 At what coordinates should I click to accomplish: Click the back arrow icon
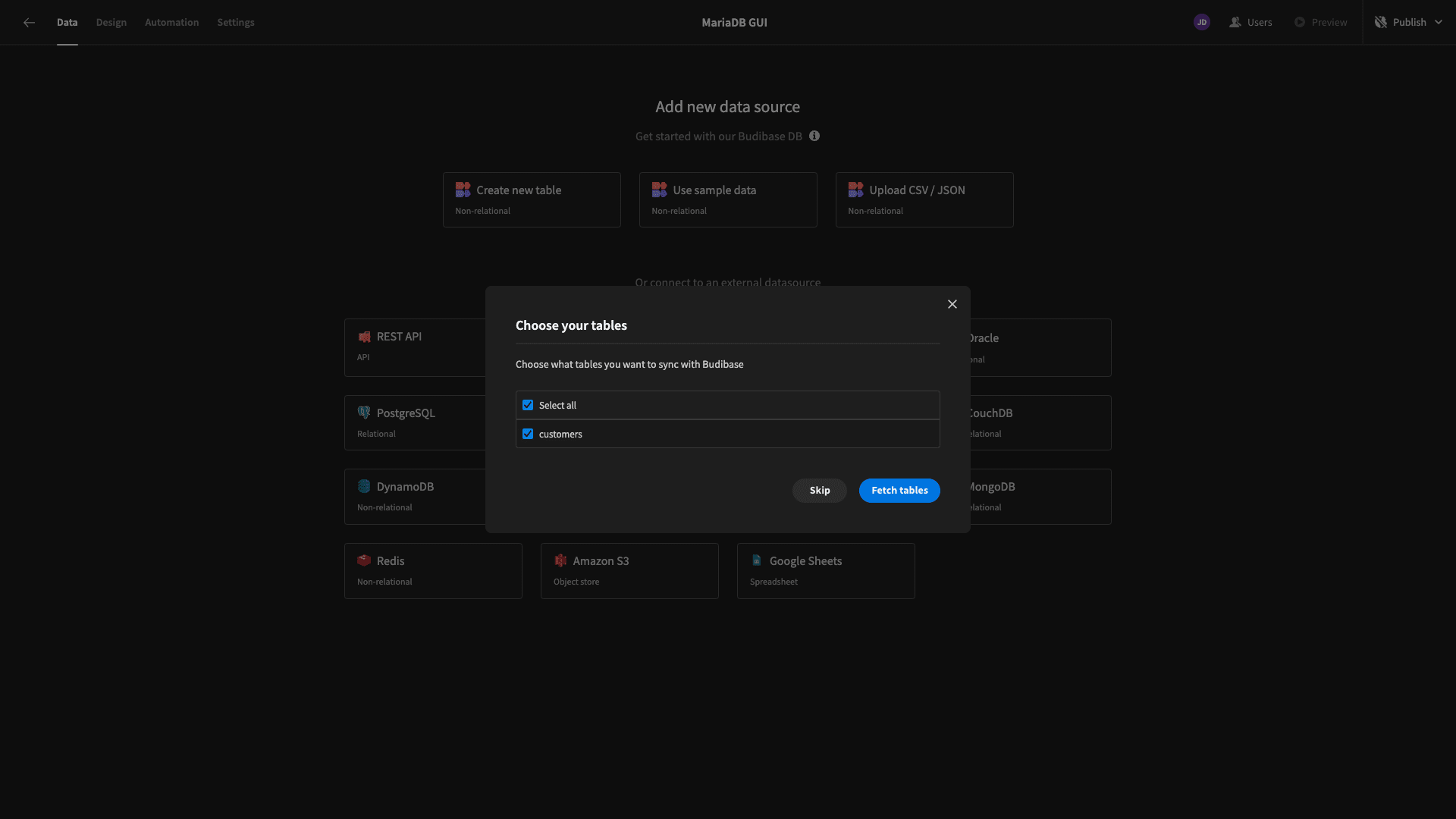point(29,23)
